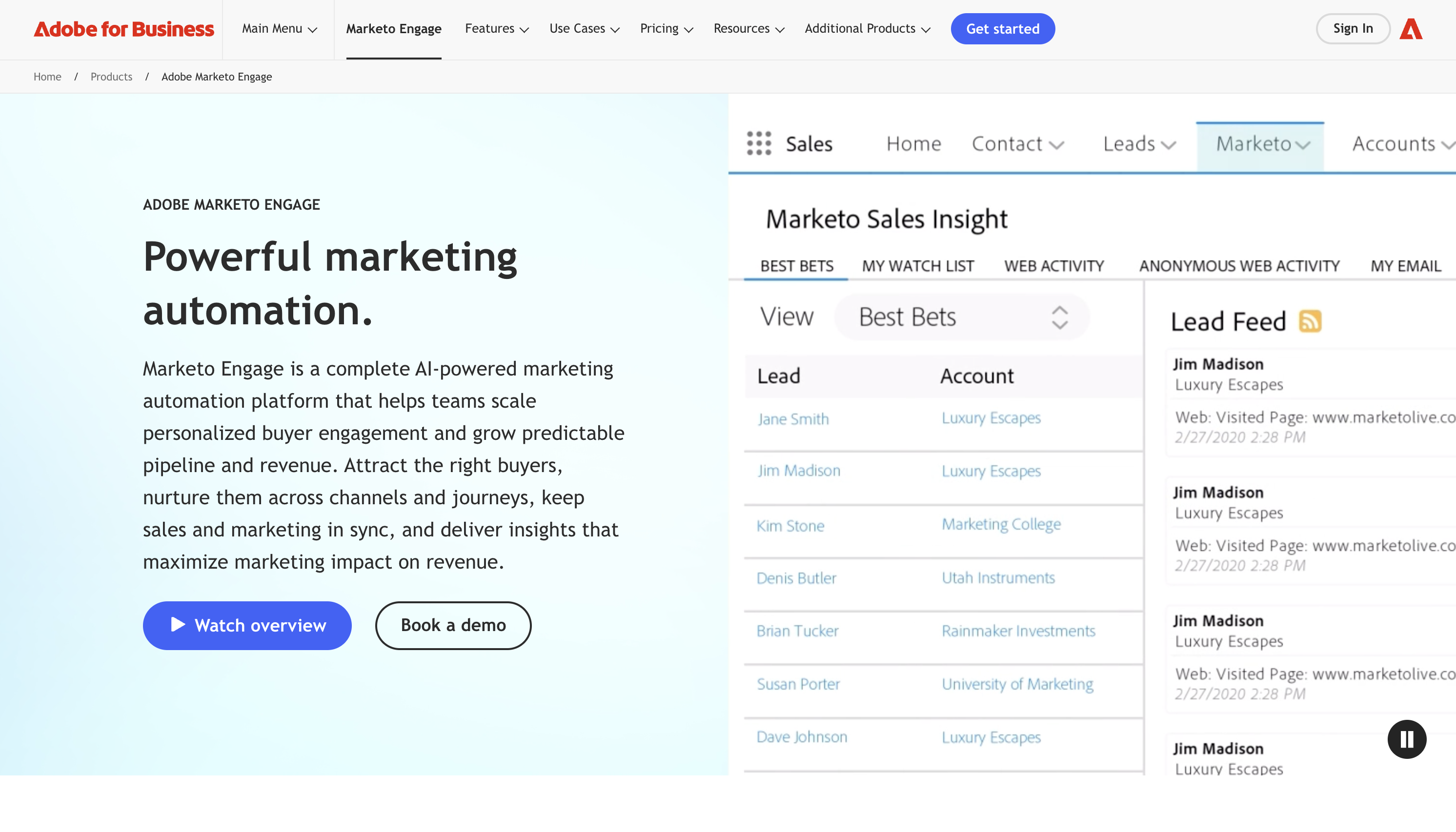Follow the Products breadcrumb link

click(x=111, y=77)
